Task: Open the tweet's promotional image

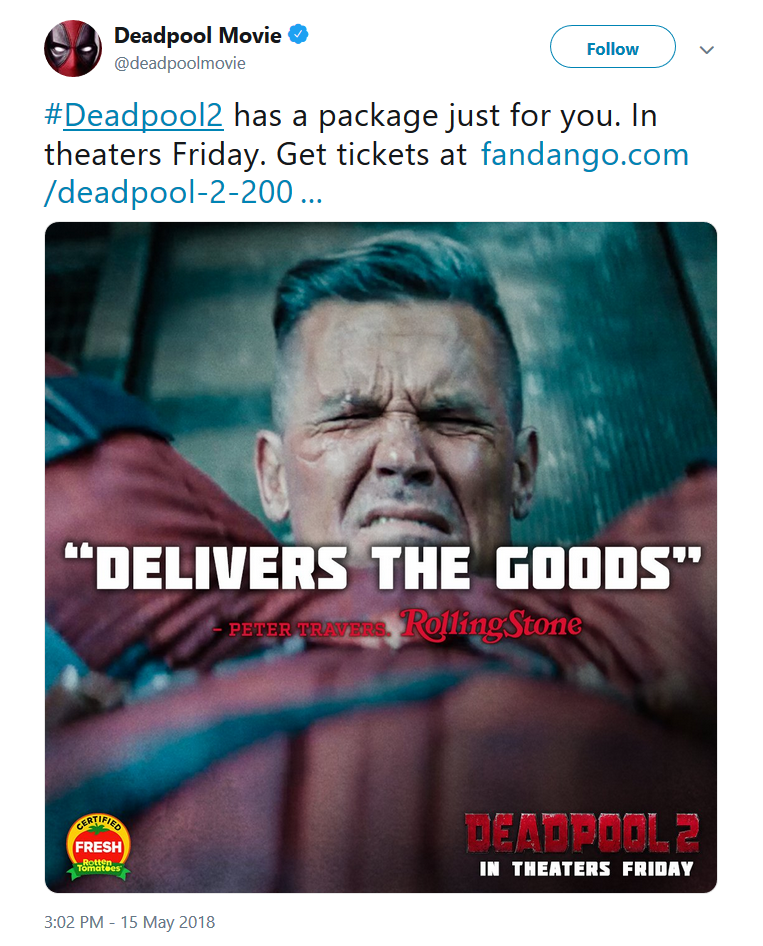Action: click(381, 557)
